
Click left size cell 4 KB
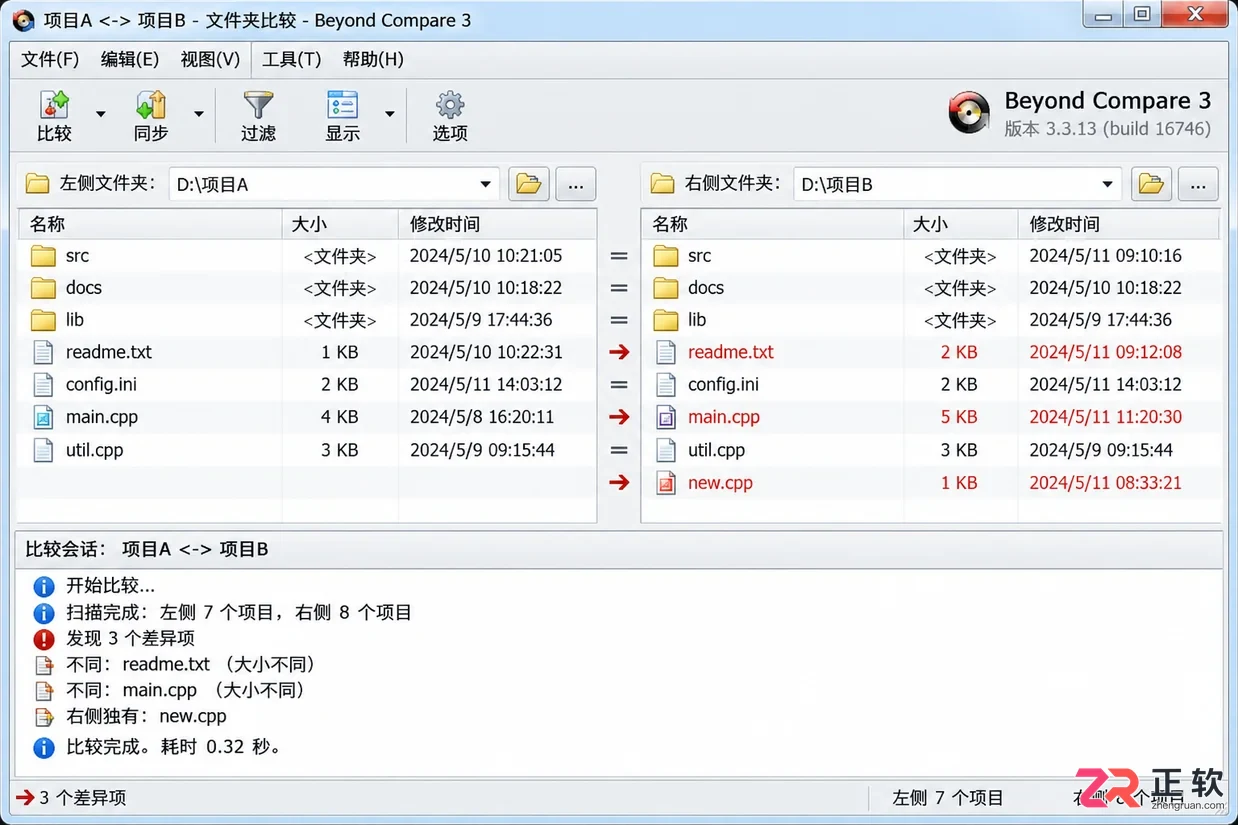[x=340, y=417]
